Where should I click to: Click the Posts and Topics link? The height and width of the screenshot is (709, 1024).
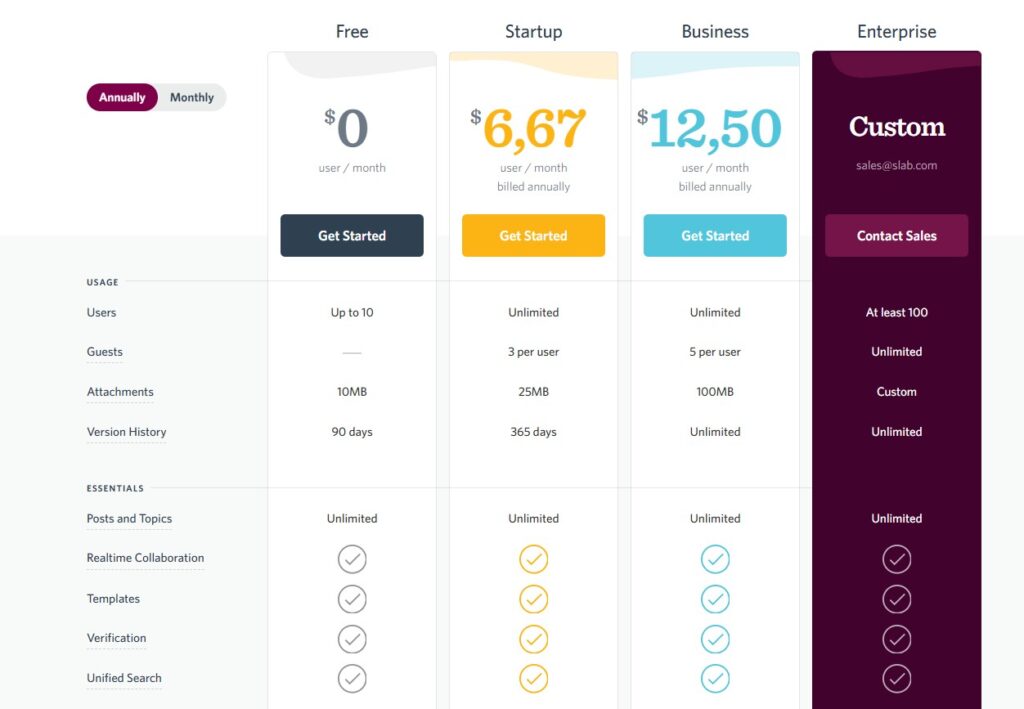pos(129,518)
